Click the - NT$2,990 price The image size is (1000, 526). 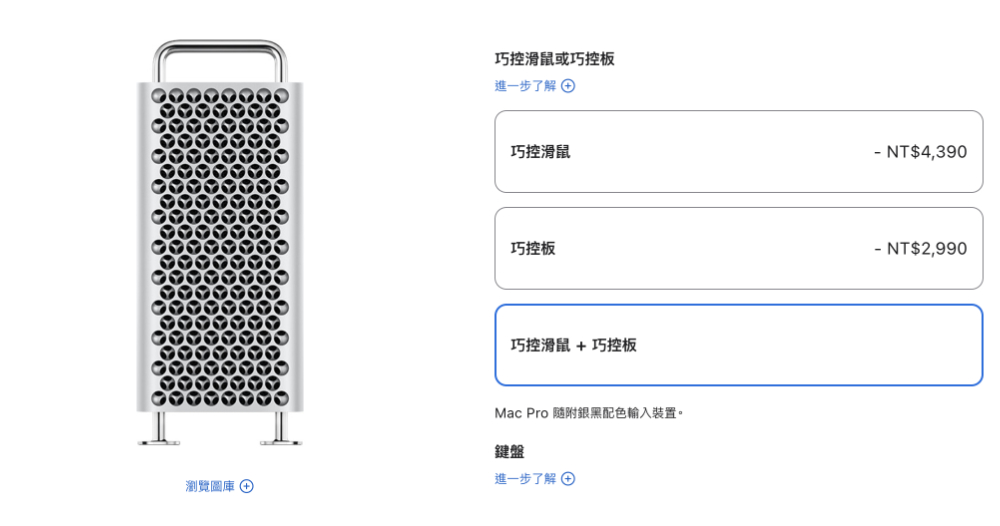click(920, 248)
